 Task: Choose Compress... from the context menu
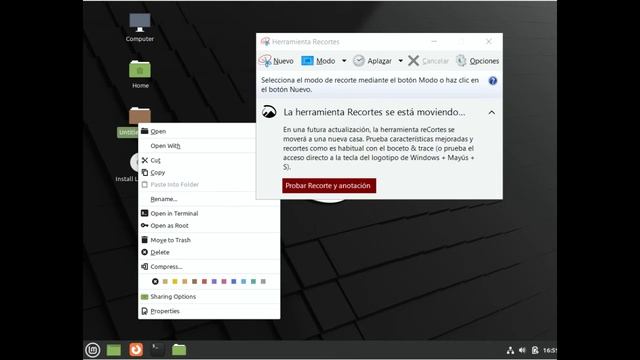pos(209,267)
